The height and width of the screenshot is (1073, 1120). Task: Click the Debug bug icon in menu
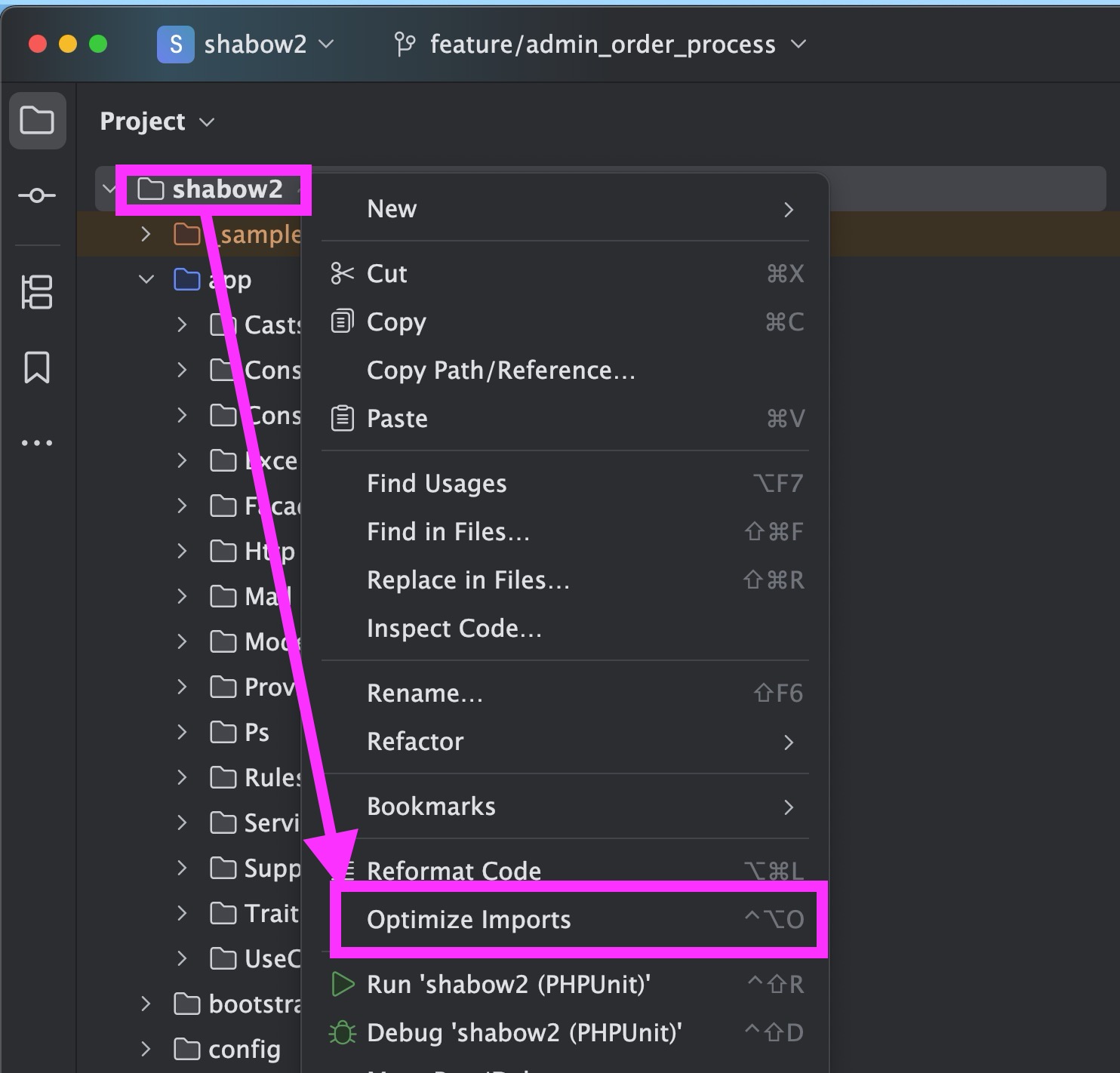(343, 1032)
